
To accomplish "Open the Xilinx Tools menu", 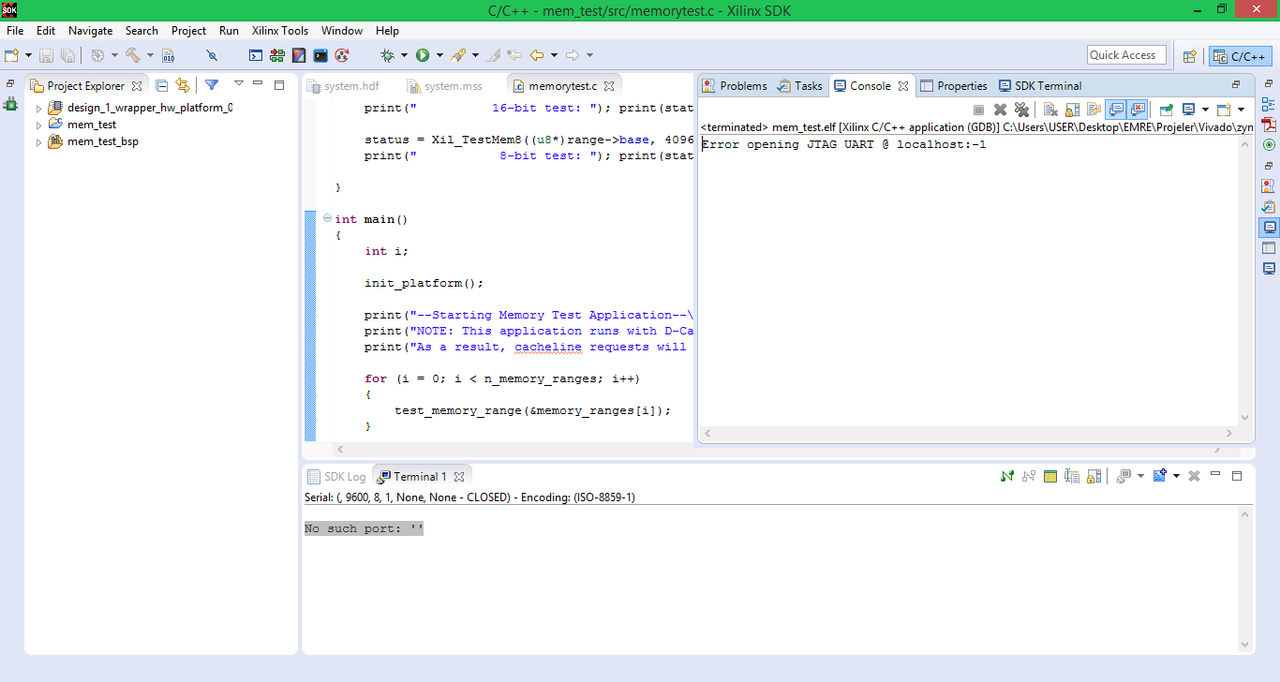I will [x=280, y=31].
